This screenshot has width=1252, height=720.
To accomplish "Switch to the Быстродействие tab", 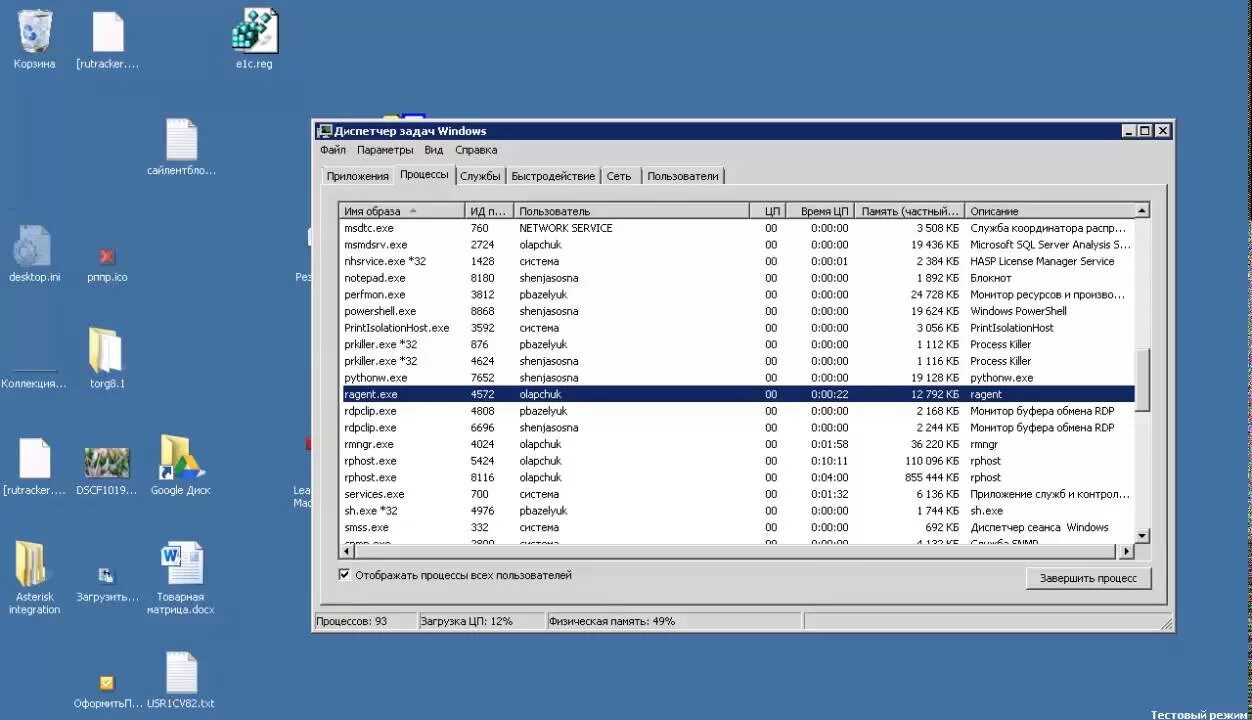I will [x=553, y=176].
